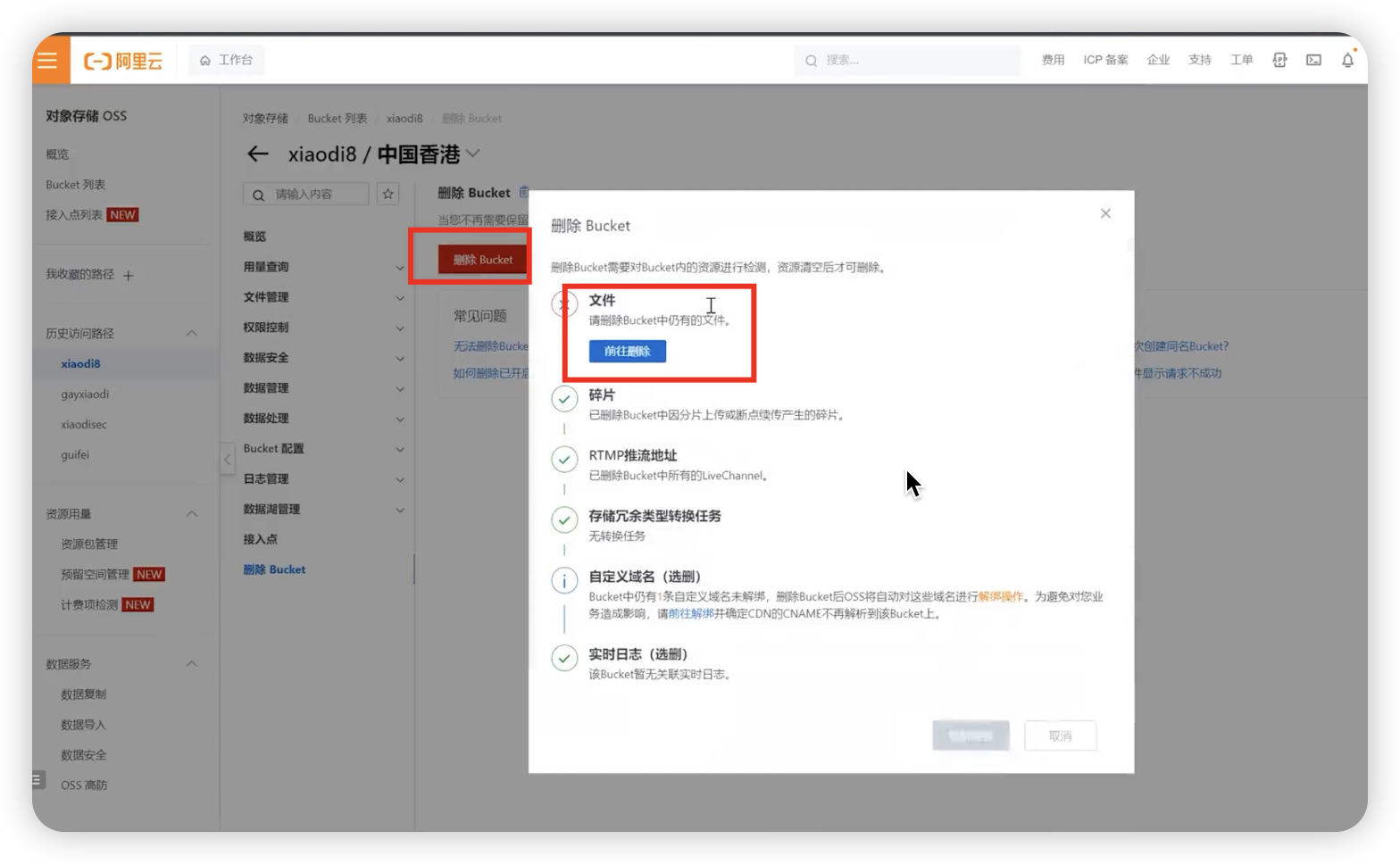Open the 工作台 workbench button
The width and height of the screenshot is (1400, 864).
[x=226, y=60]
